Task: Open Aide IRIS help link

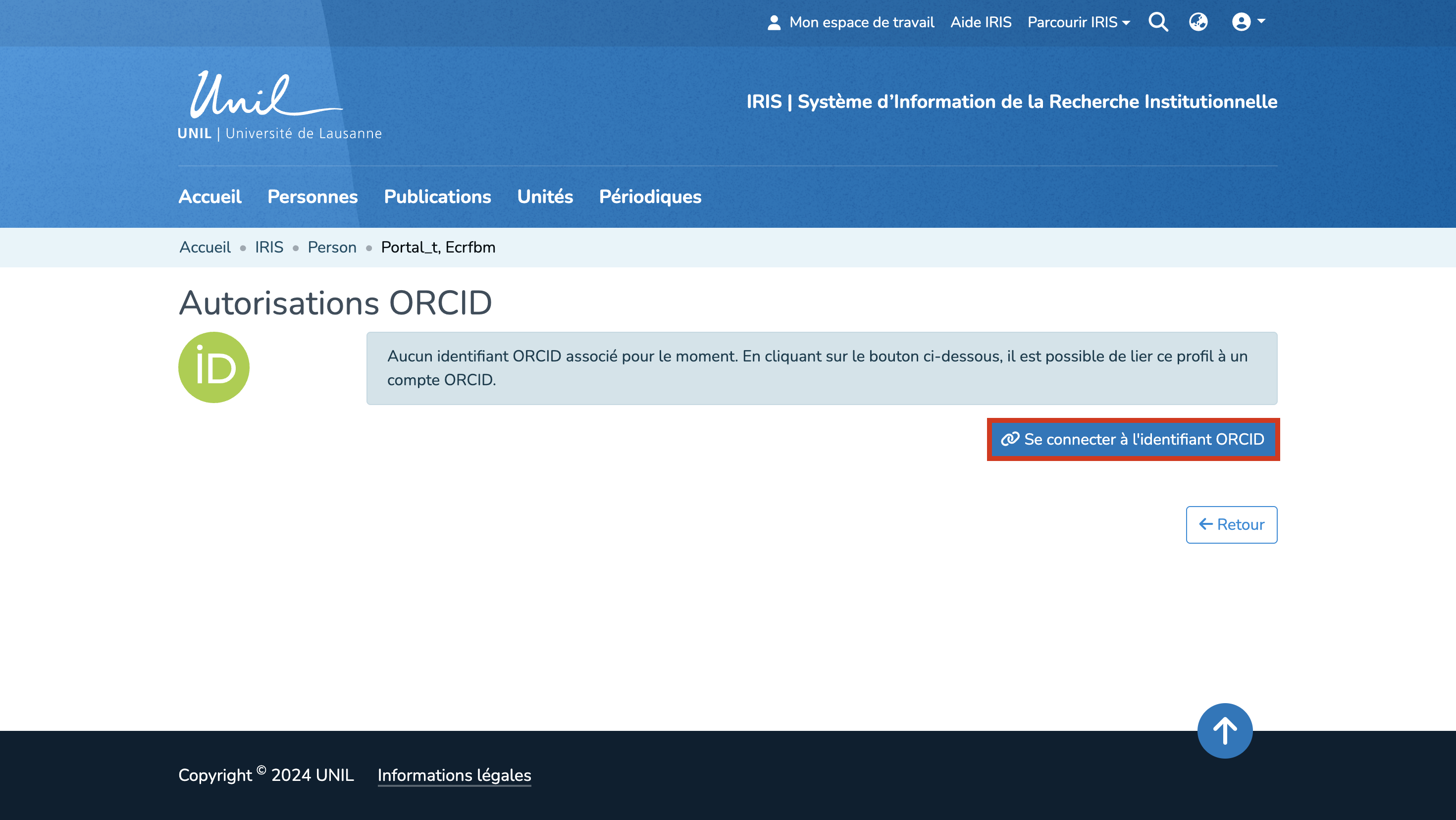Action: [x=981, y=22]
